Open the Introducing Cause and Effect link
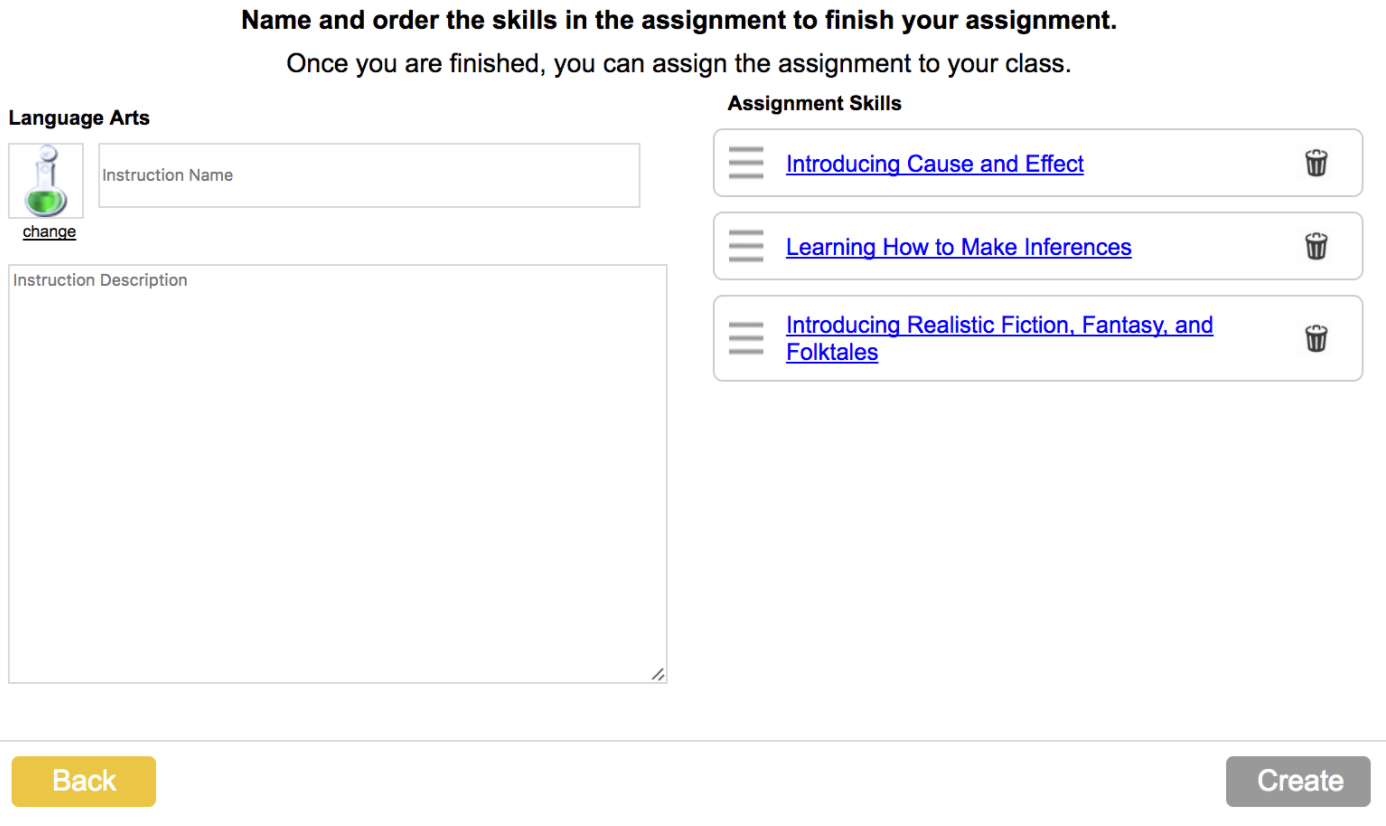 pyautogui.click(x=934, y=164)
